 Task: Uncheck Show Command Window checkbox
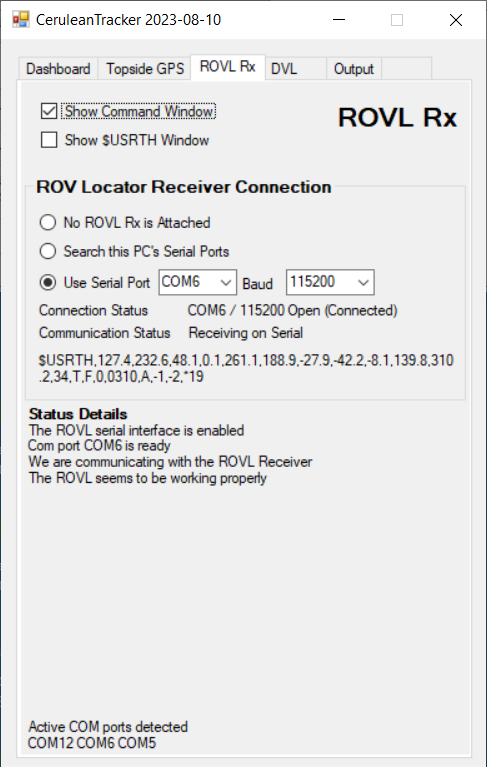click(49, 111)
